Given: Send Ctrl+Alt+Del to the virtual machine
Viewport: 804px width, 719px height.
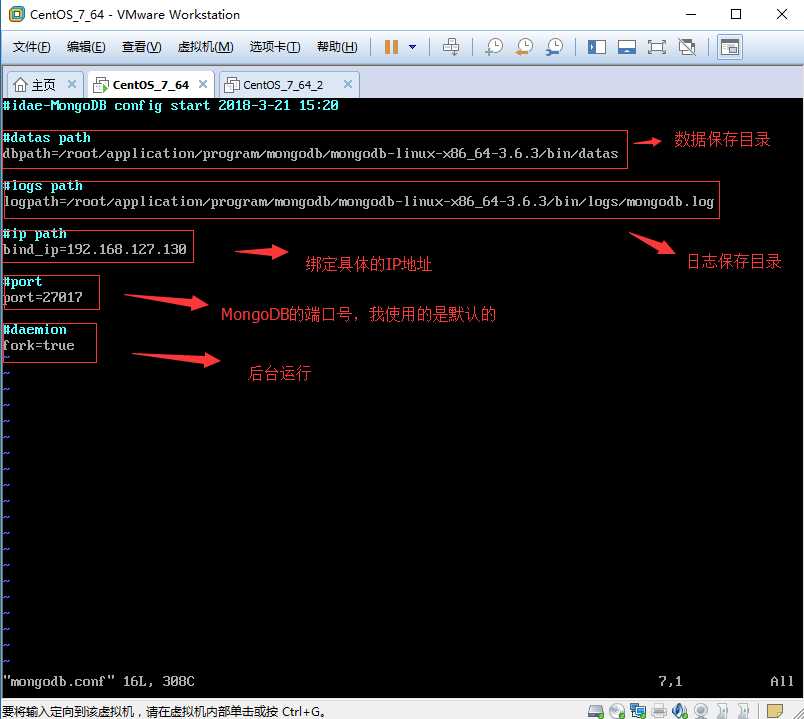Looking at the screenshot, I should coord(451,47).
